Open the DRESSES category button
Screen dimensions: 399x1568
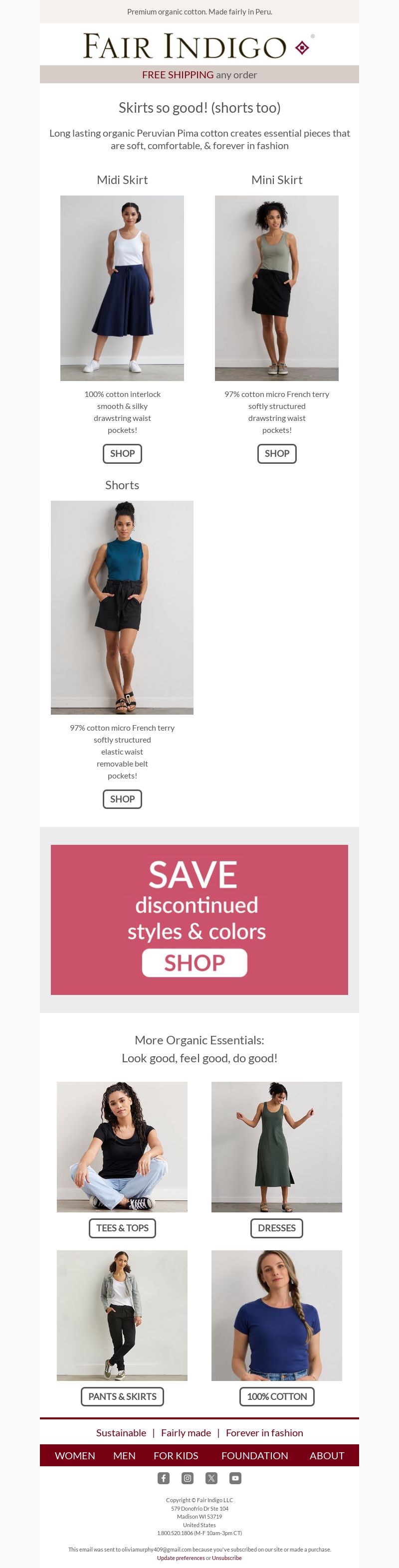point(277,1228)
